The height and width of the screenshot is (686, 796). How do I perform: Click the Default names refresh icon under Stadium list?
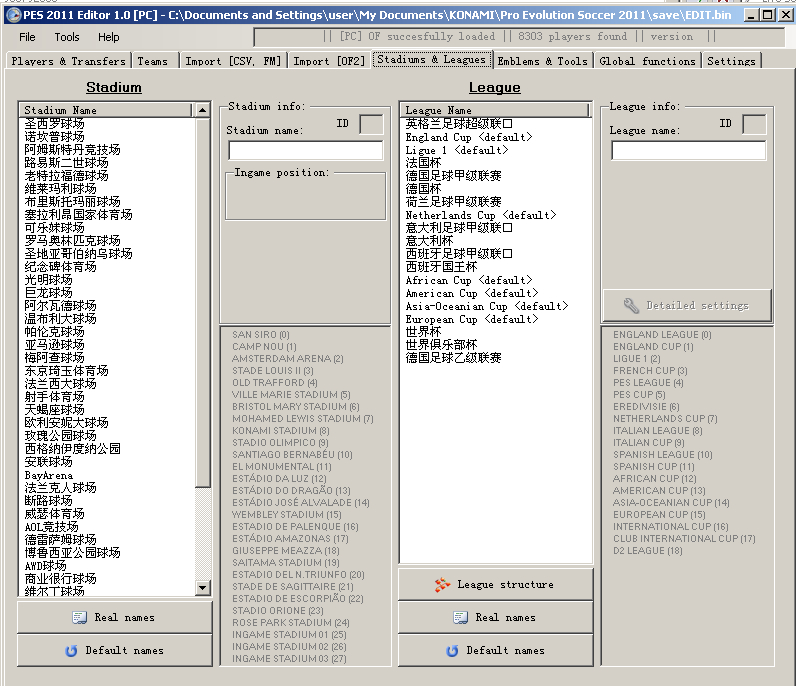click(x=72, y=650)
